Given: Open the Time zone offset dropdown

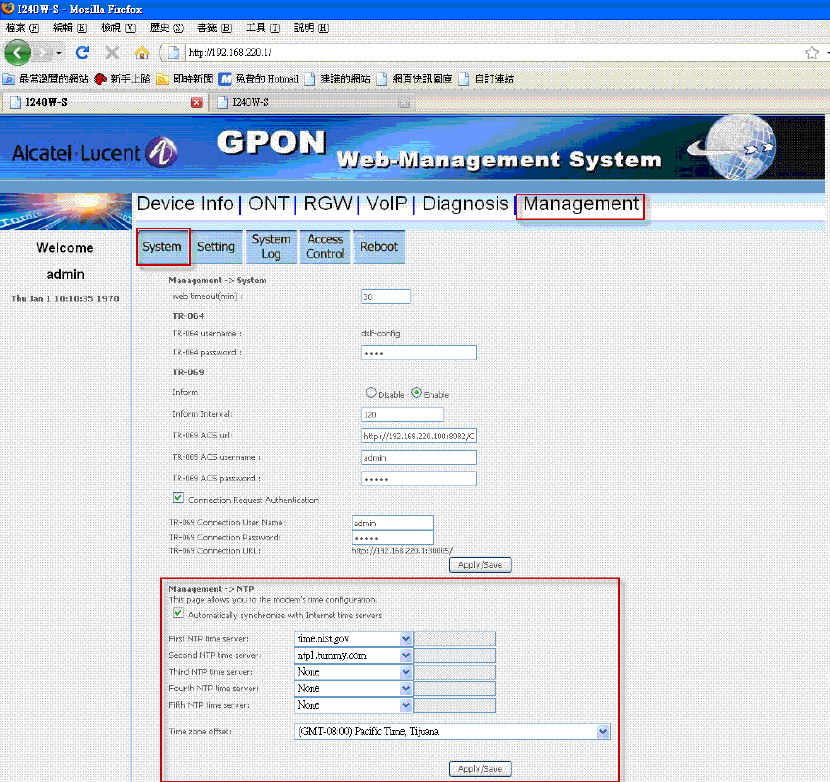Looking at the screenshot, I should tap(452, 732).
